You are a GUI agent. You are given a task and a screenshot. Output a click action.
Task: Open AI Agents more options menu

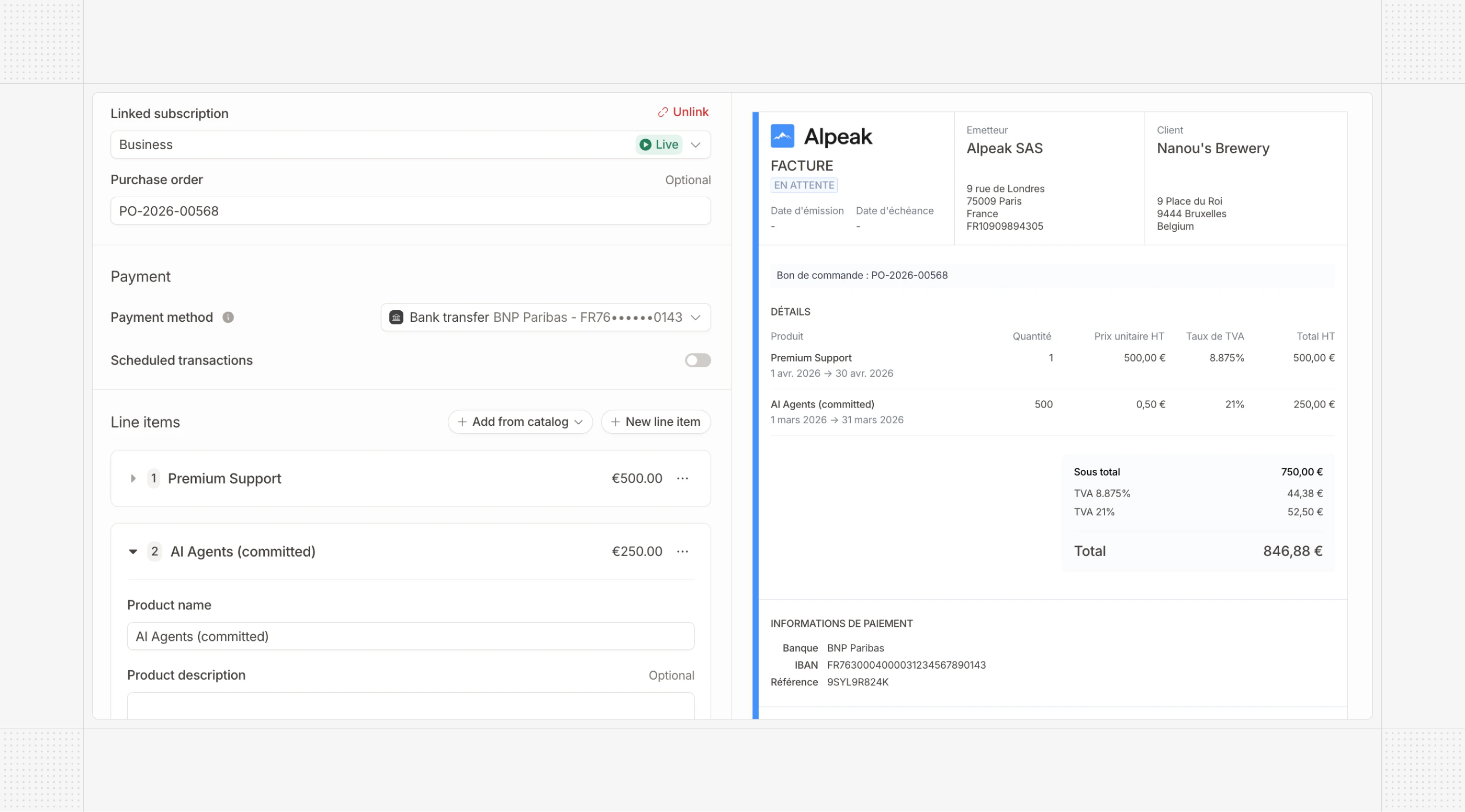coord(682,551)
